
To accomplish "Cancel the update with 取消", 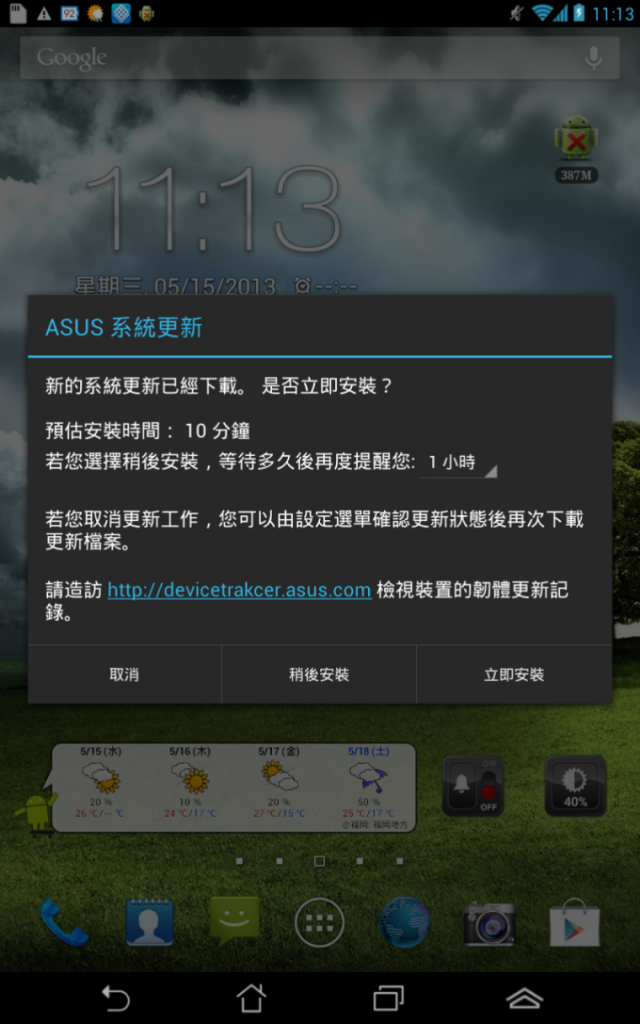I will (124, 675).
